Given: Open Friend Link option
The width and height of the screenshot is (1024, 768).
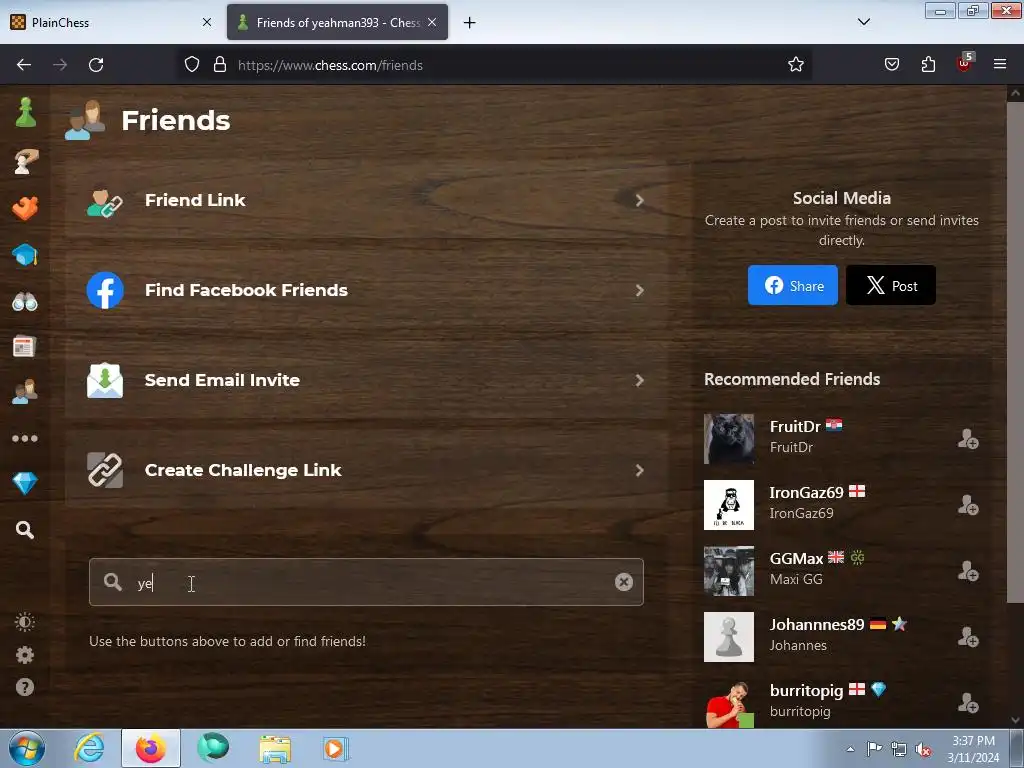Looking at the screenshot, I should pos(366,200).
